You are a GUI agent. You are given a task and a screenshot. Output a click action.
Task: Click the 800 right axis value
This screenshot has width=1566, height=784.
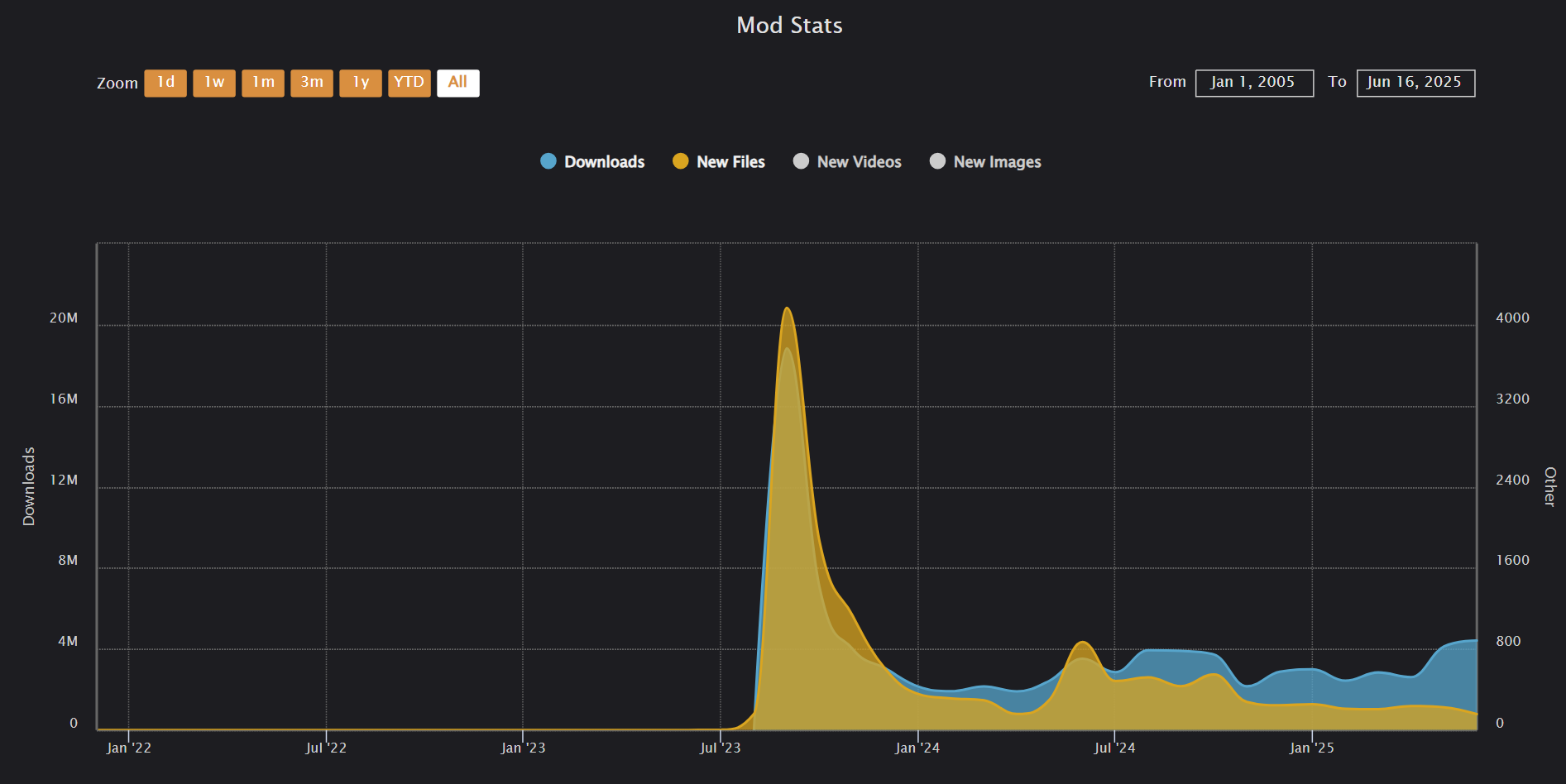[1508, 642]
